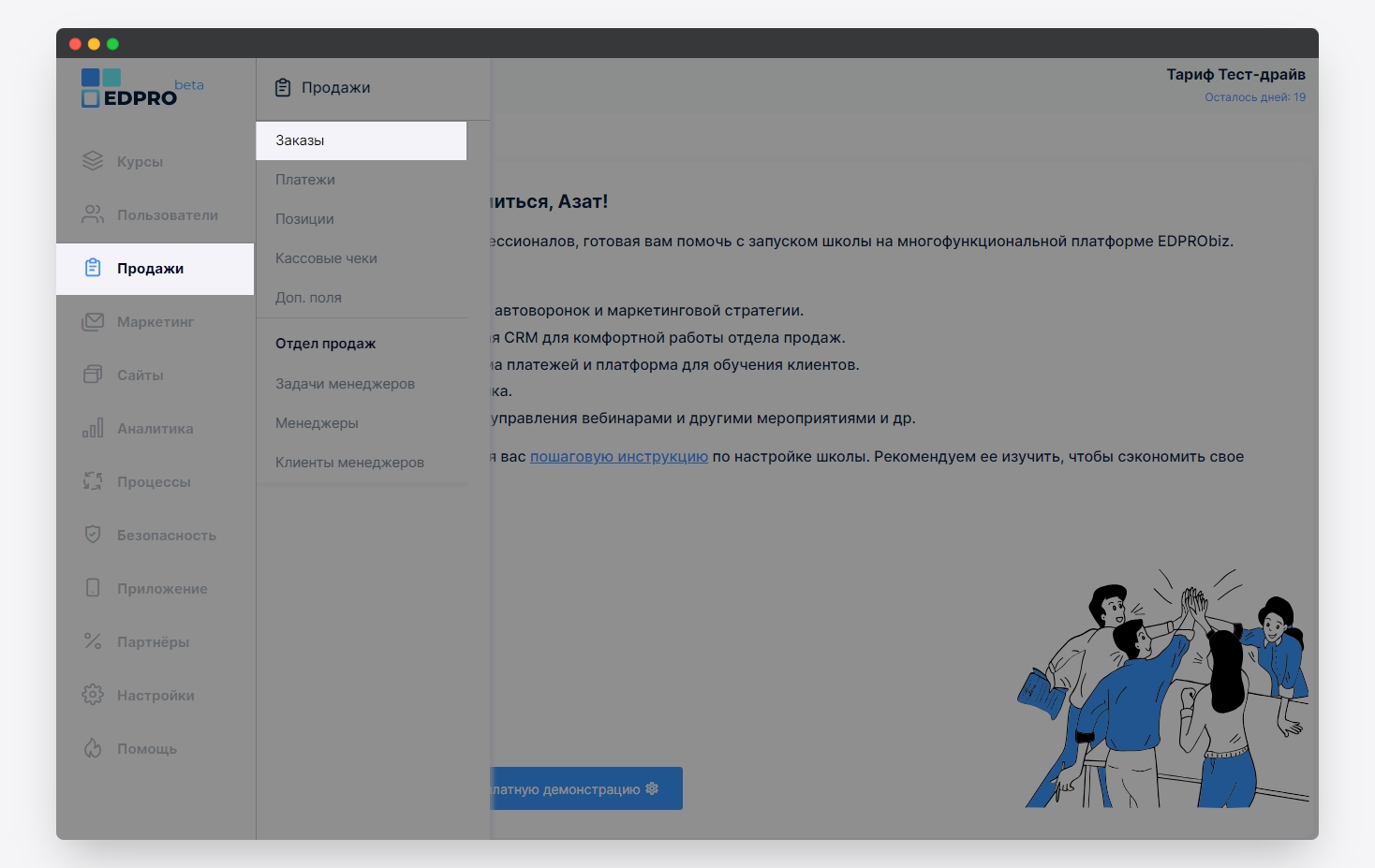Click the Partners percent icon
Image resolution: width=1375 pixels, height=868 pixels.
coord(93,641)
